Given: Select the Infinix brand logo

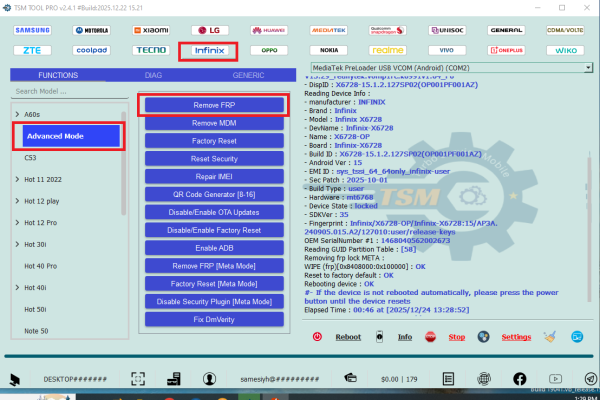Looking at the screenshot, I should pyautogui.click(x=210, y=51).
